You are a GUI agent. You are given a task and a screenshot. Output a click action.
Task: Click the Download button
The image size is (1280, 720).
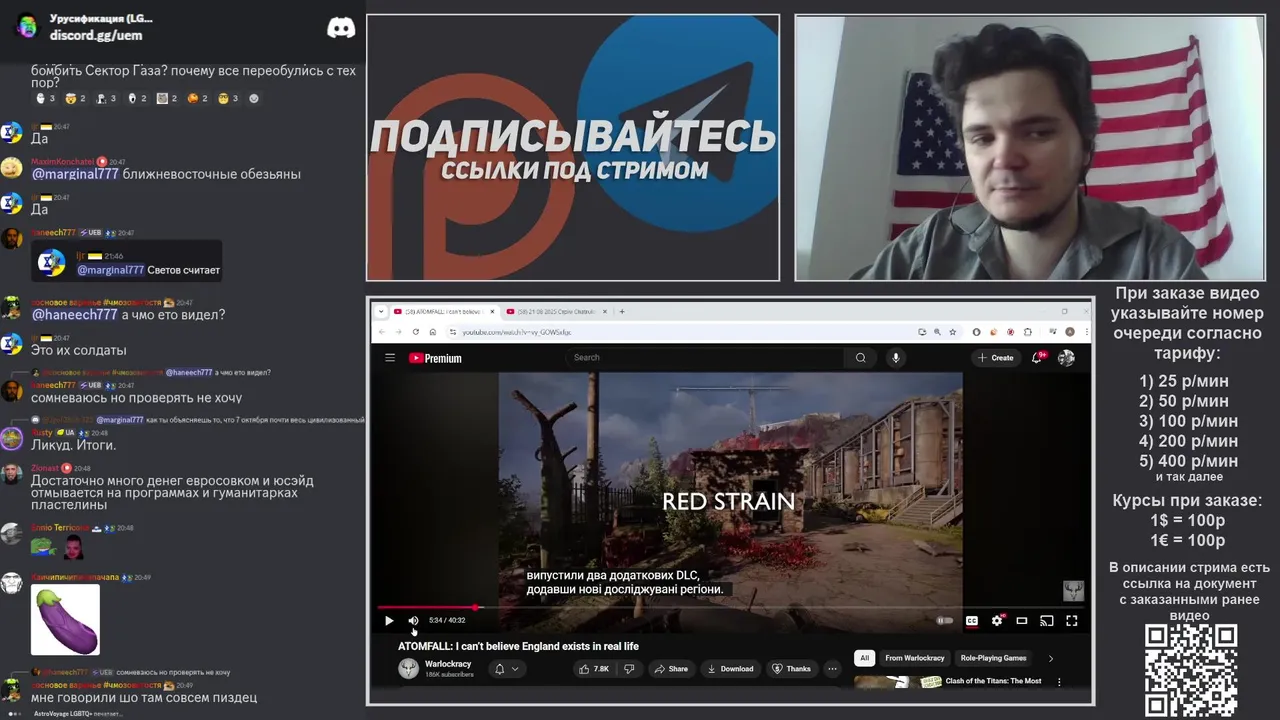[x=729, y=669]
